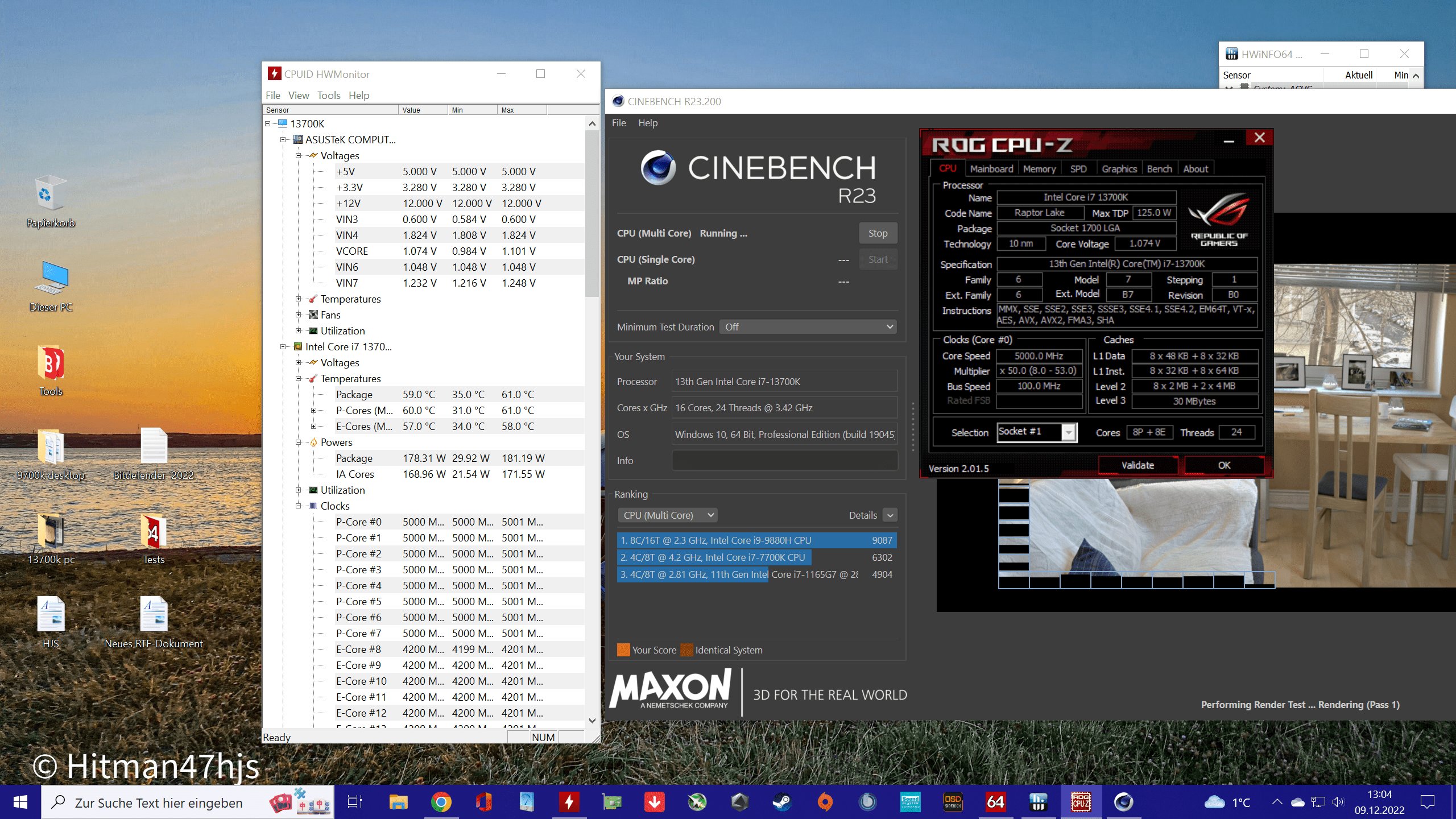Screen dimensions: 1456x819
Task: Open the volume control in system tray
Action: pyautogui.click(x=1338, y=802)
